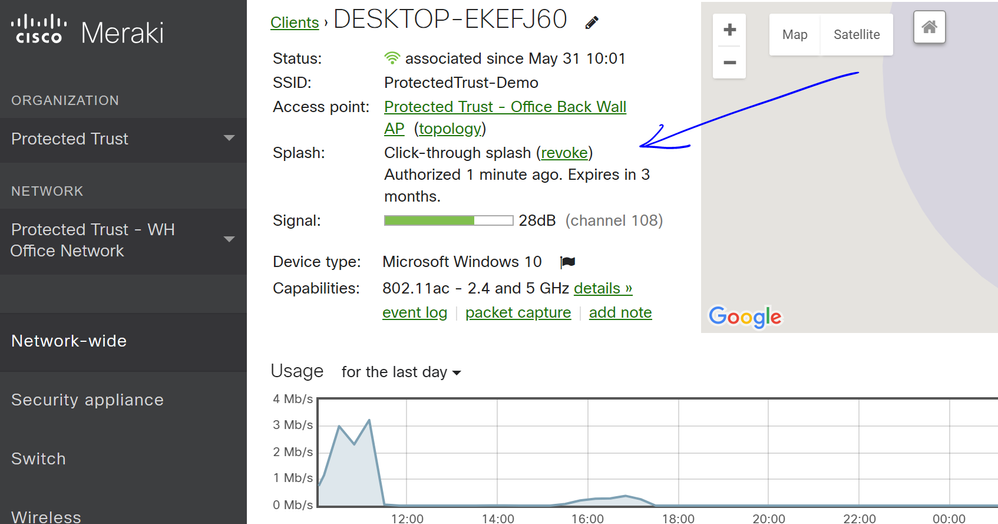Edit the client name with pencil icon
This screenshot has width=998, height=524.
coord(592,23)
